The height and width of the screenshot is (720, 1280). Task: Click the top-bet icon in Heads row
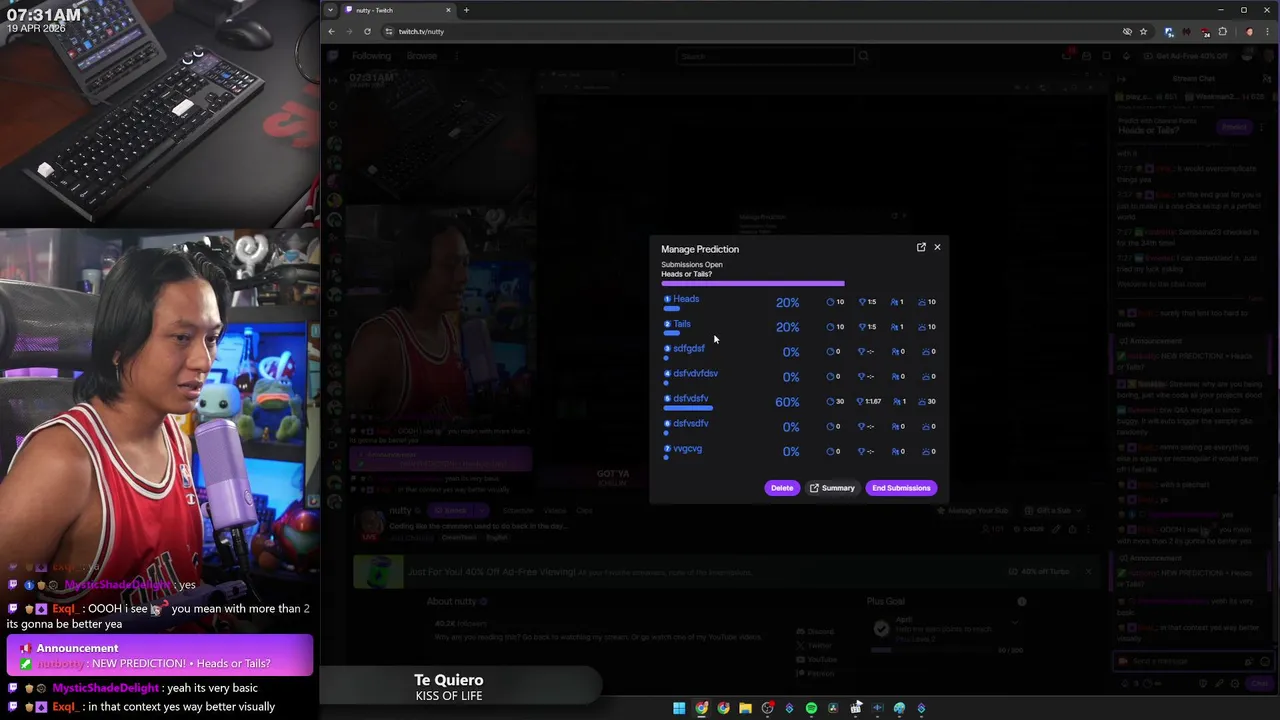click(x=922, y=302)
